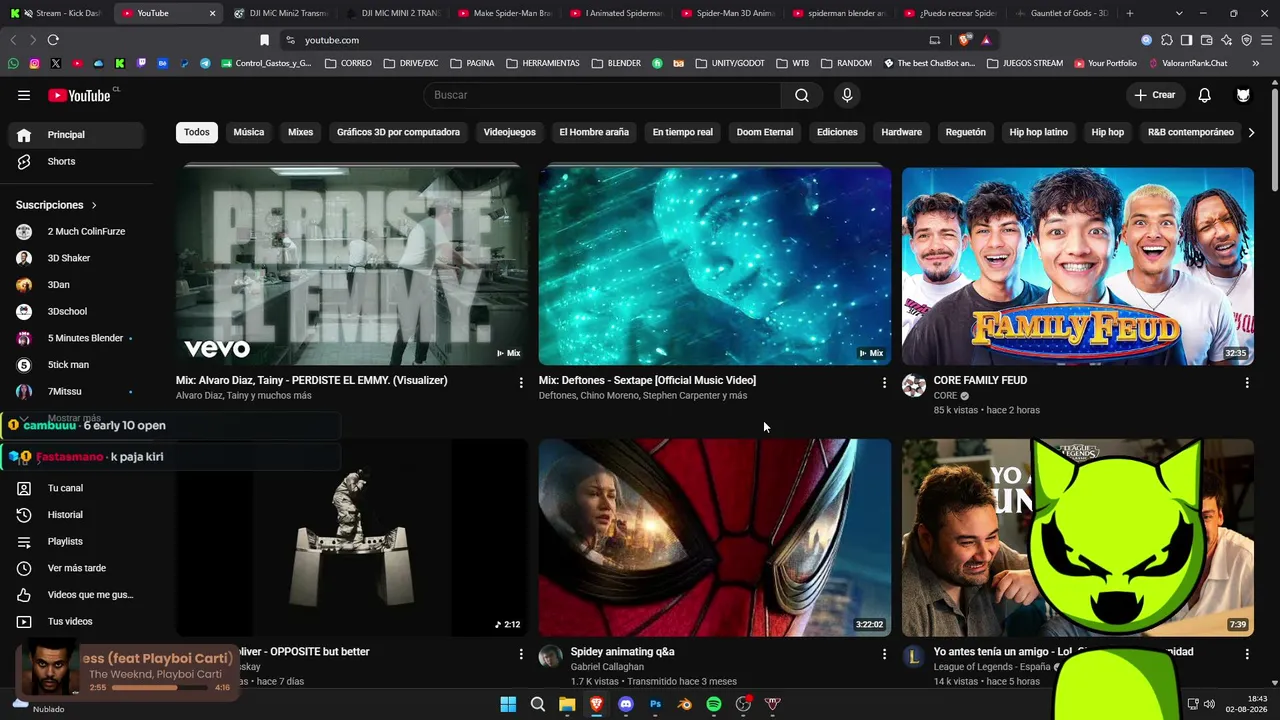Open File Explorer from the taskbar
The image size is (1280, 720).
567,704
